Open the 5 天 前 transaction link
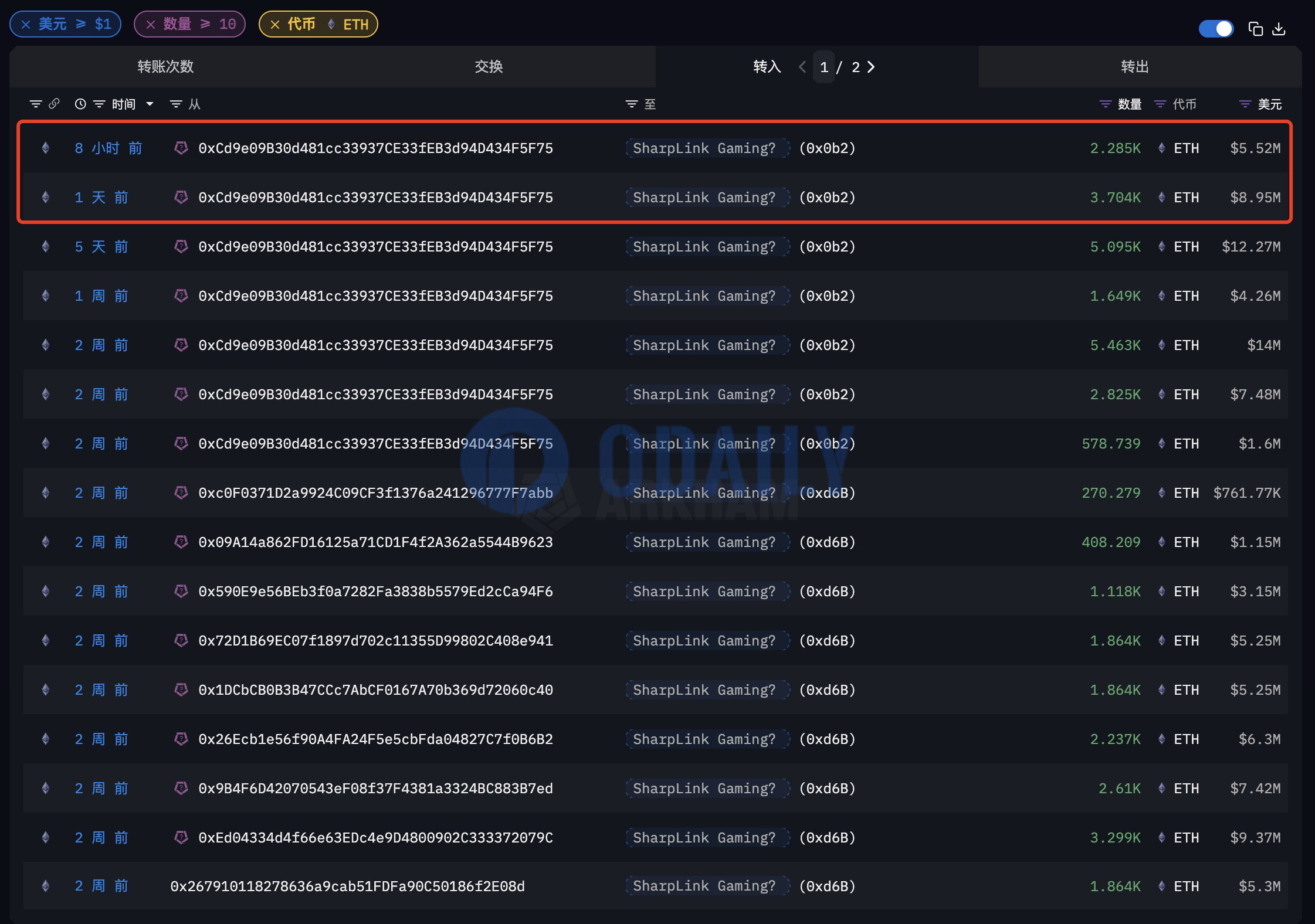 pyautogui.click(x=101, y=247)
